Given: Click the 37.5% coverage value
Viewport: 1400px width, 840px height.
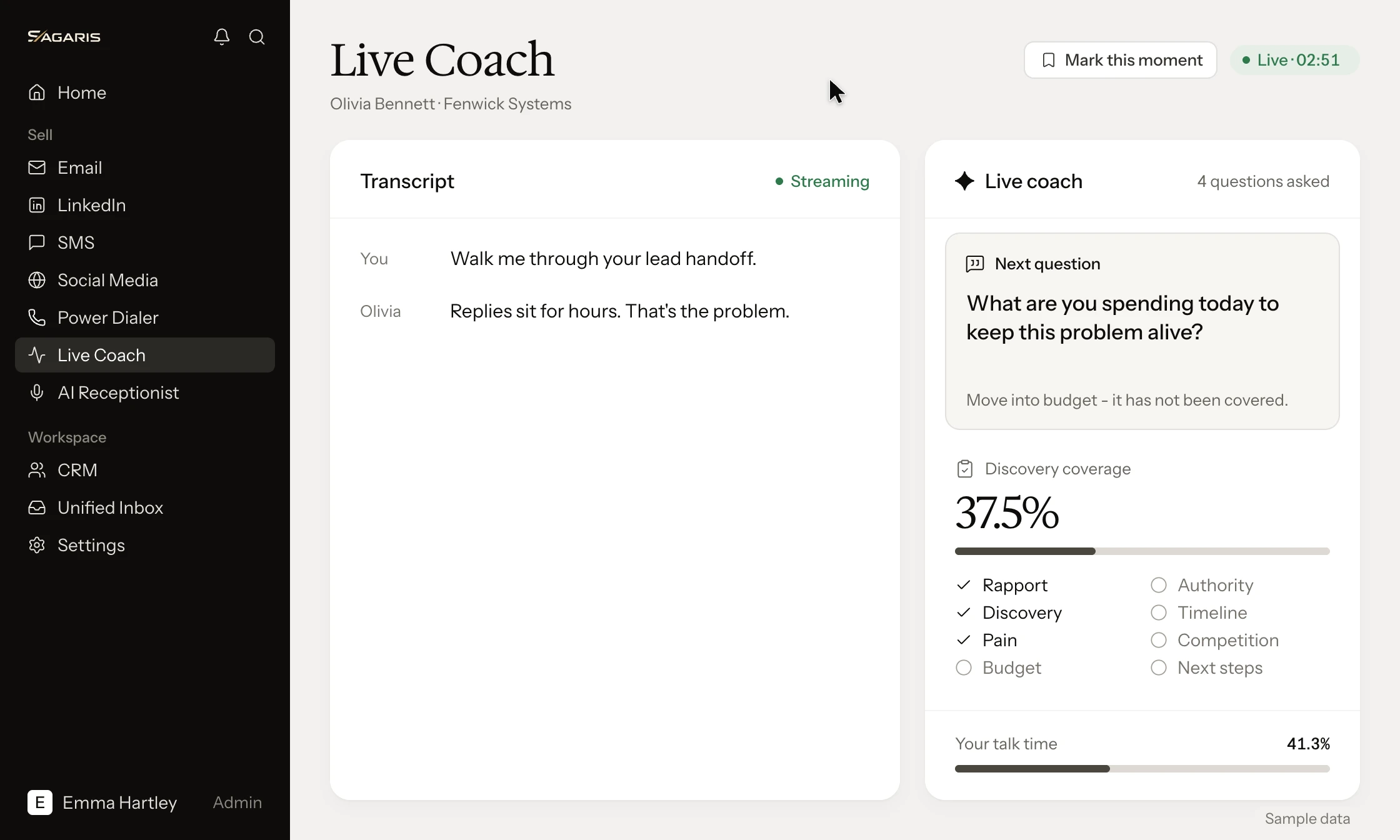Looking at the screenshot, I should (x=1007, y=512).
